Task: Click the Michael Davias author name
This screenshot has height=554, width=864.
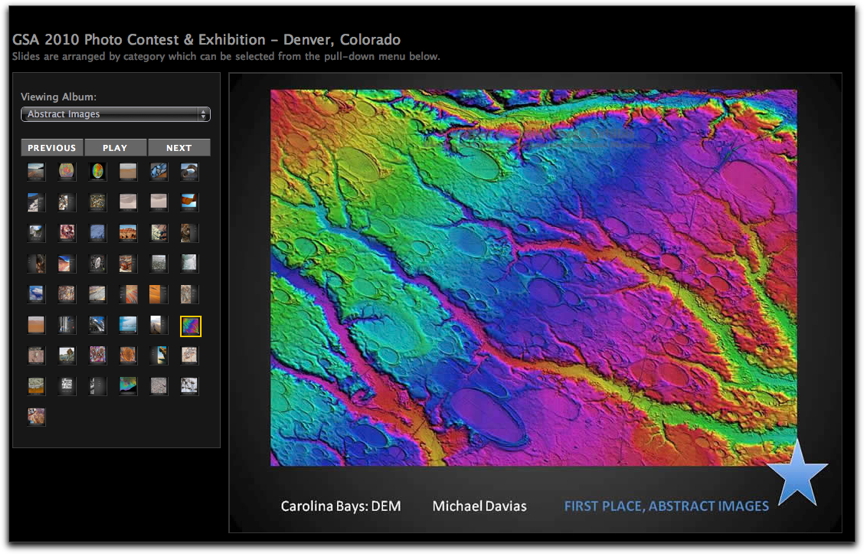Action: tap(479, 507)
